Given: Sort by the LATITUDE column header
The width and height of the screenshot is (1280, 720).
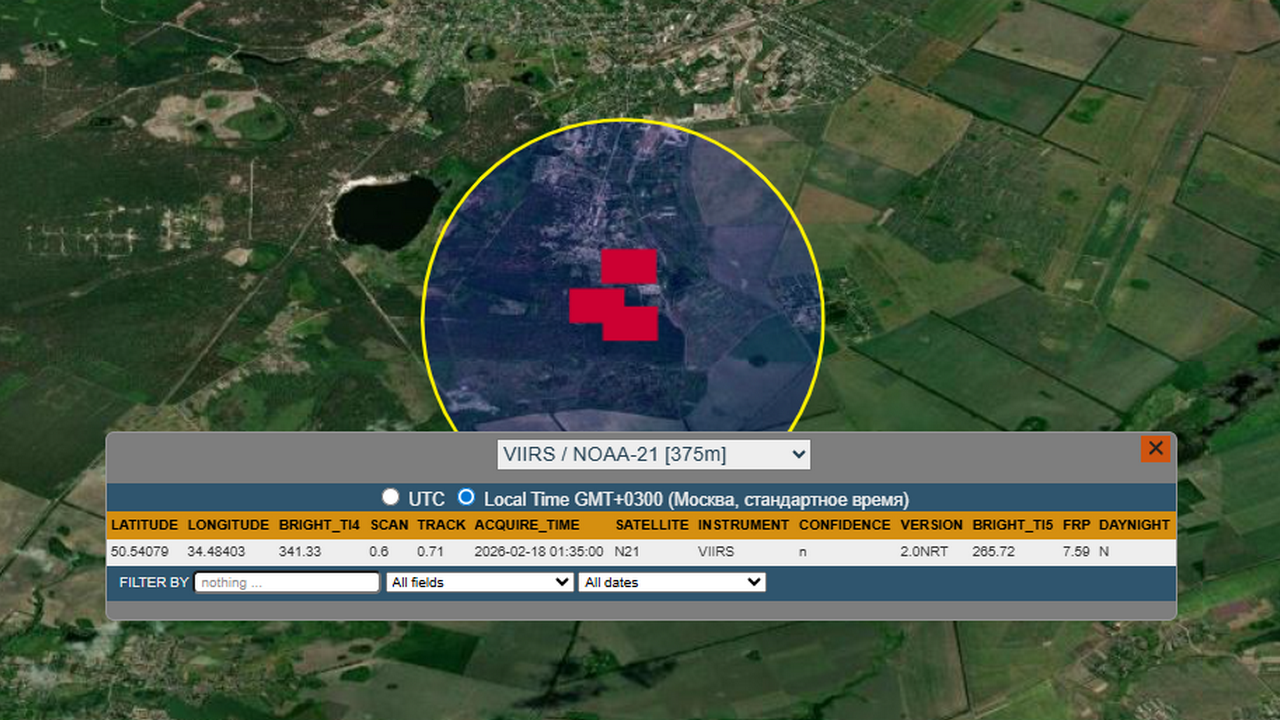Looking at the screenshot, I should [x=144, y=525].
